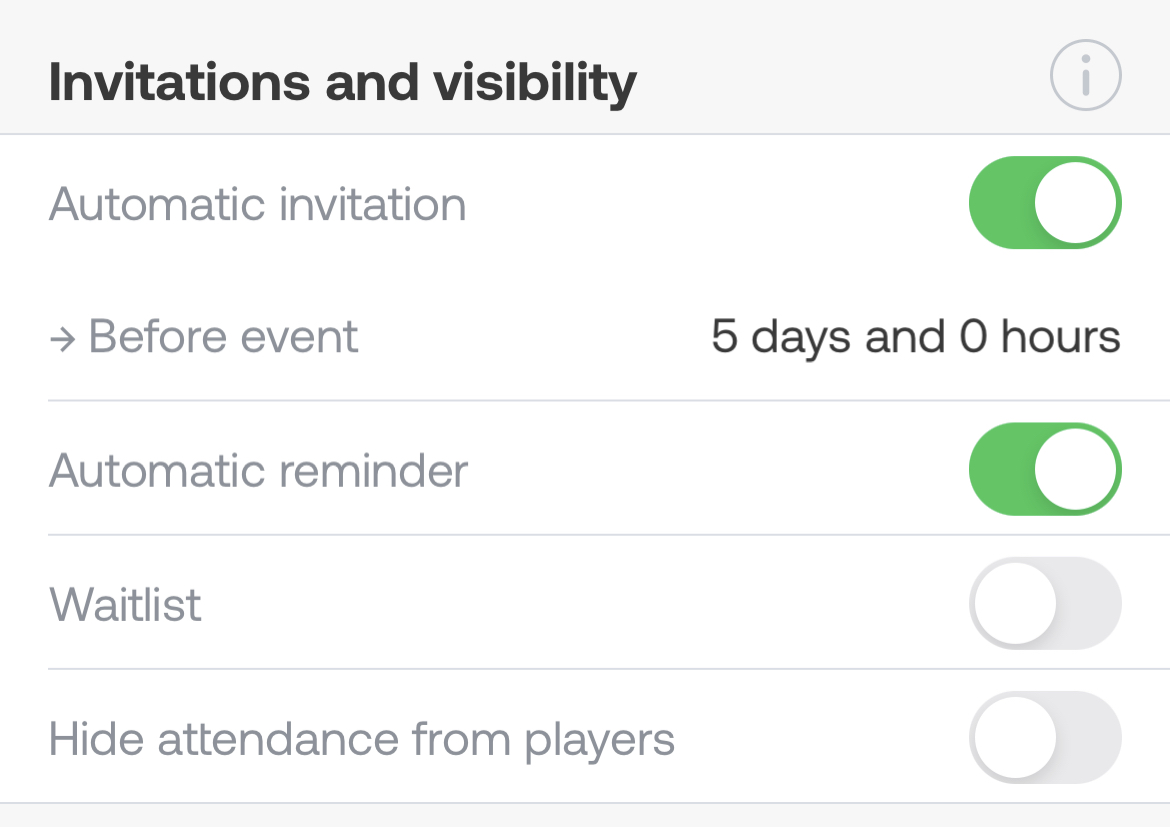
Task: Disable the Automatic invitation switch
Action: coord(1045,202)
